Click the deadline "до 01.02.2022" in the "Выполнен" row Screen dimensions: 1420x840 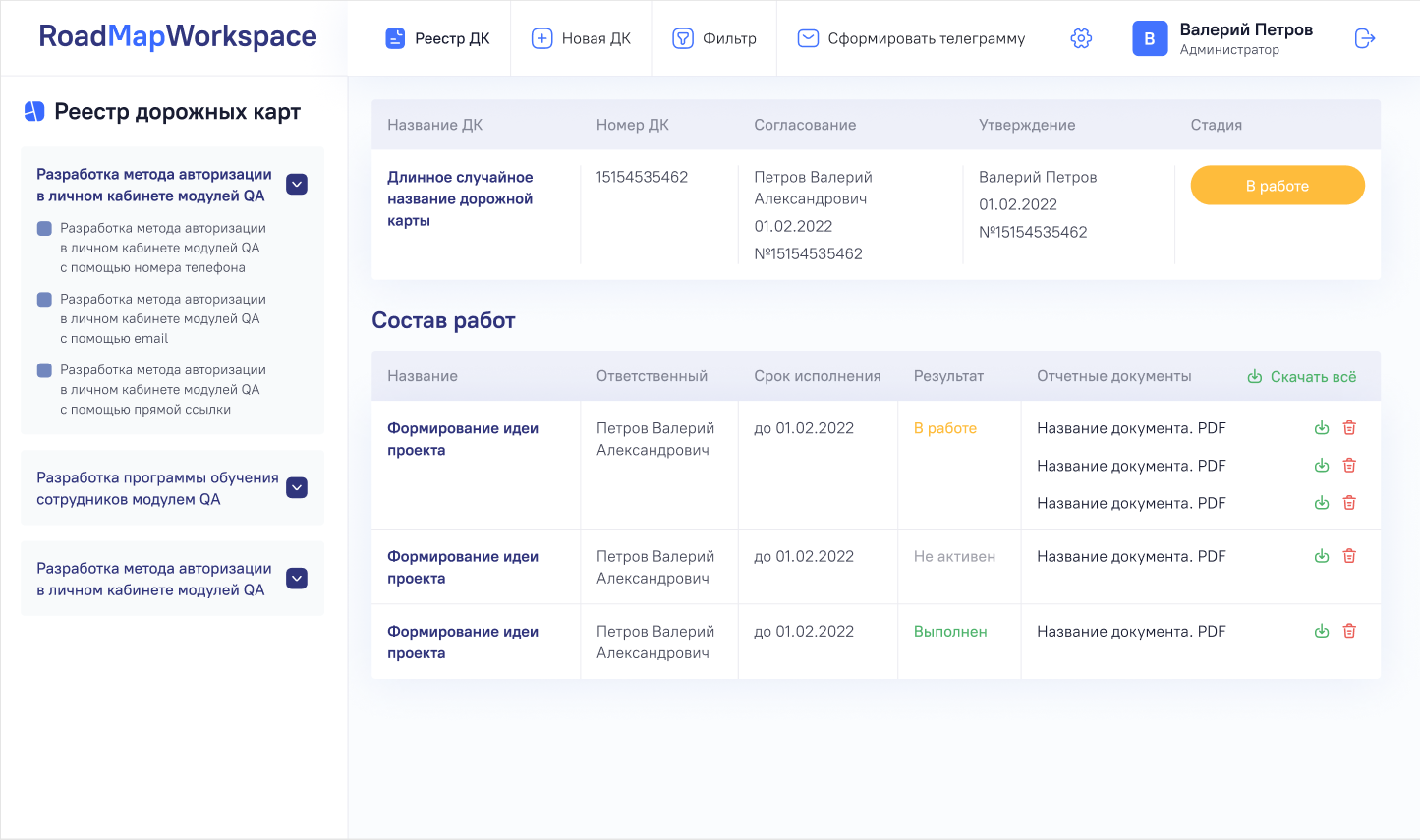click(804, 631)
